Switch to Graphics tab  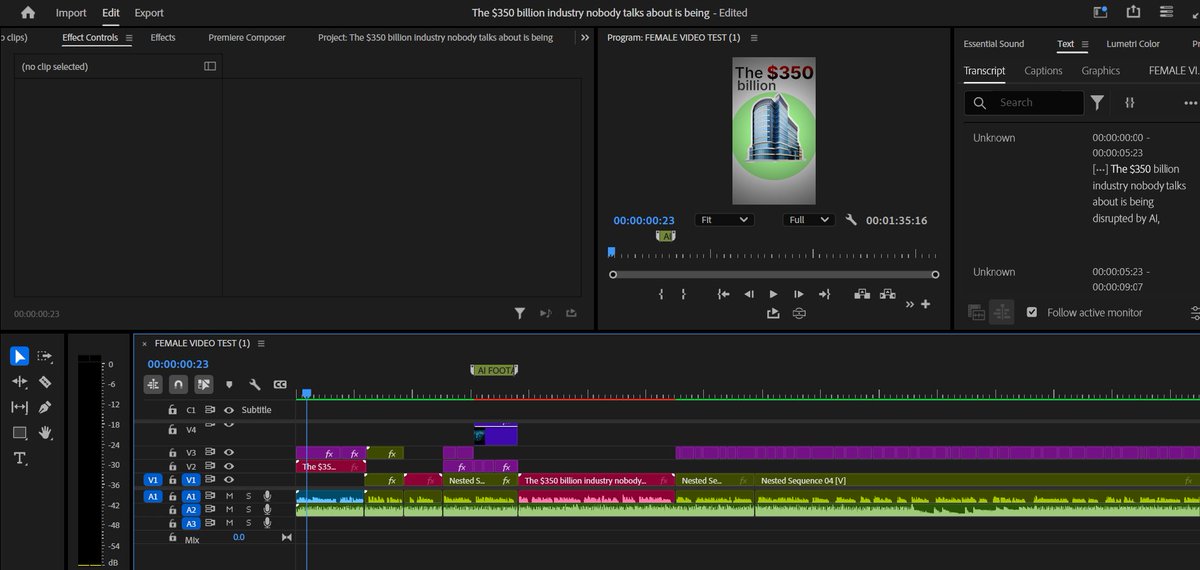click(1100, 71)
